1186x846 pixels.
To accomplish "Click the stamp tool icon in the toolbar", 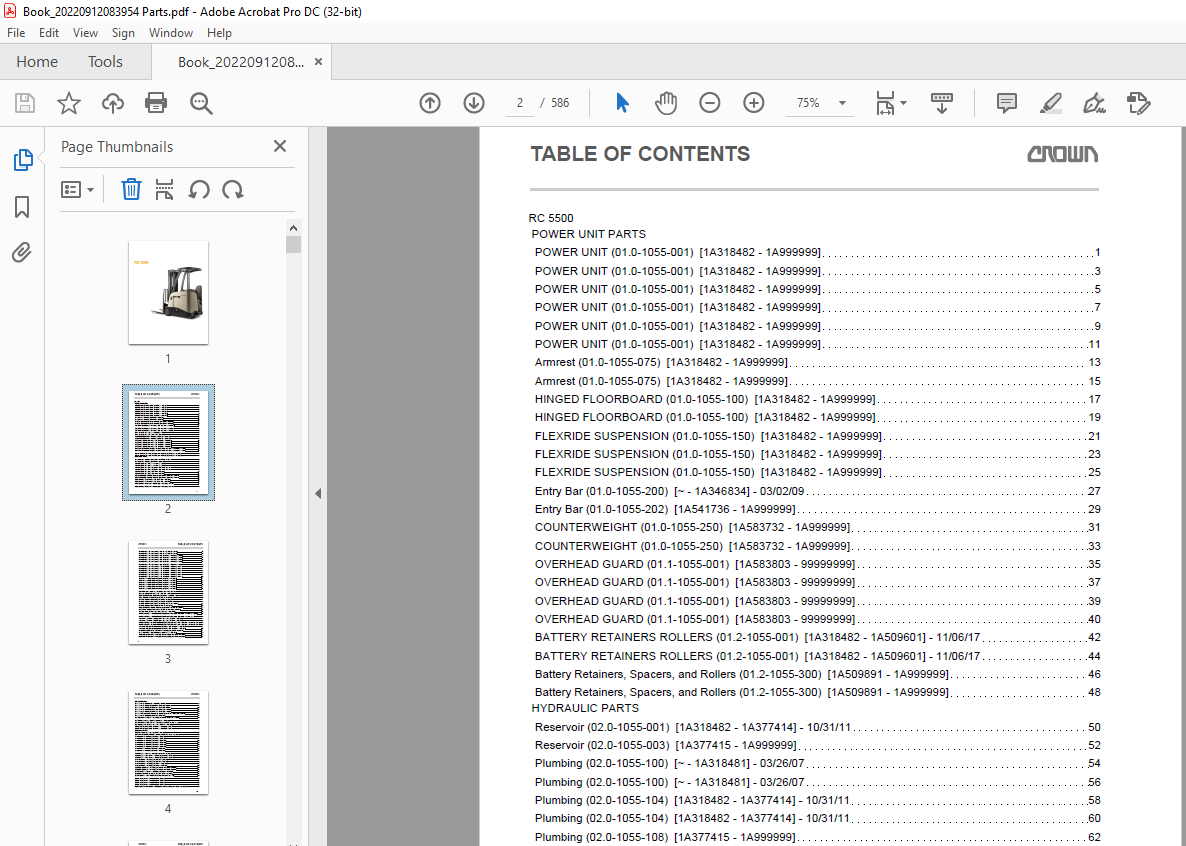I will (x=1138, y=103).
